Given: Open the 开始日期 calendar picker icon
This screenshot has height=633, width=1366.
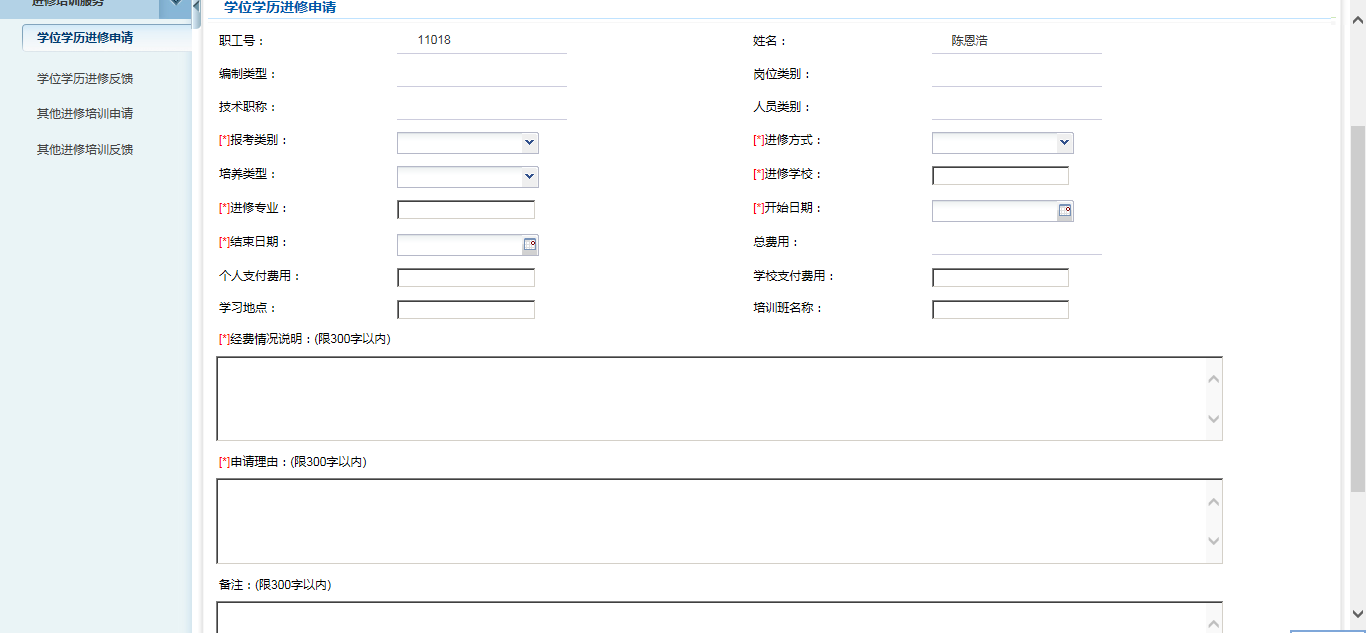Looking at the screenshot, I should [1065, 211].
